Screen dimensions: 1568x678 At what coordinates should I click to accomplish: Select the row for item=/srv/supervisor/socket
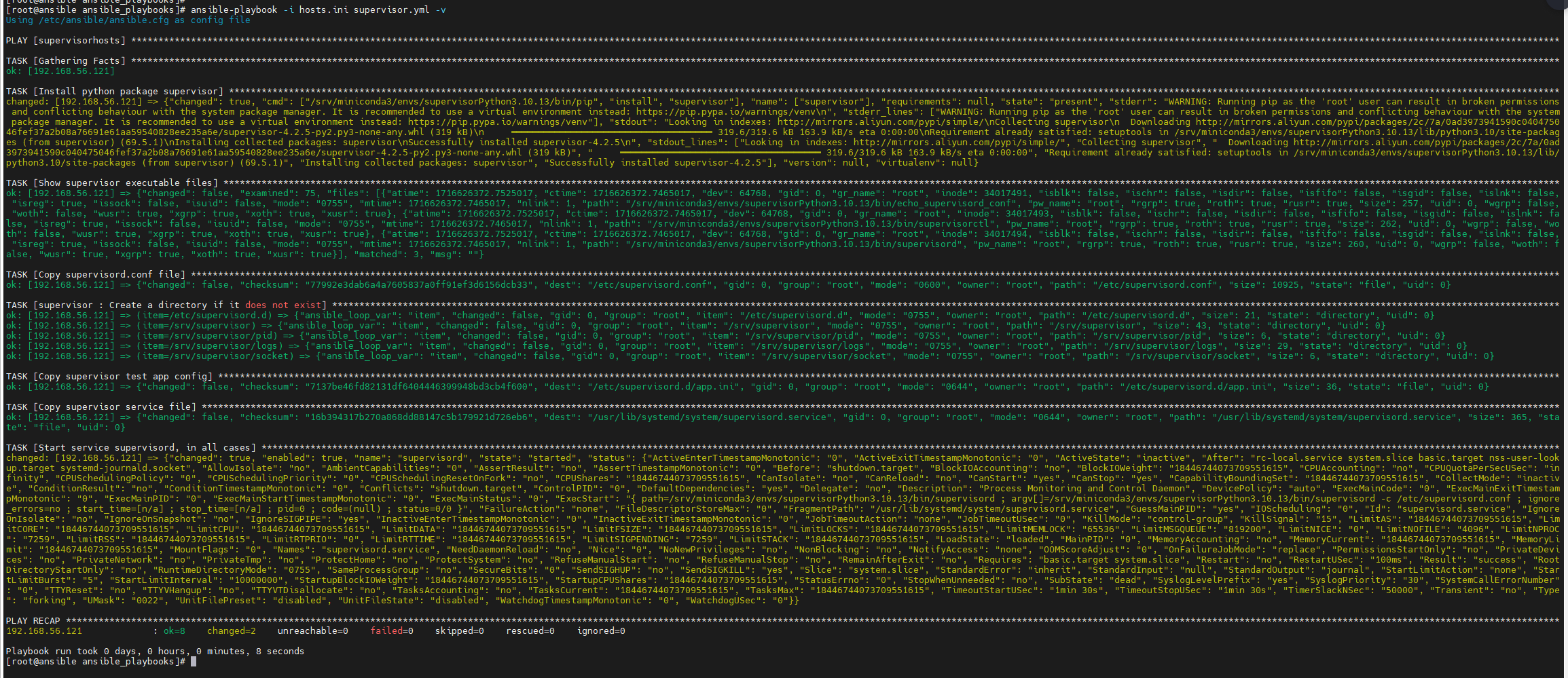pos(750,356)
